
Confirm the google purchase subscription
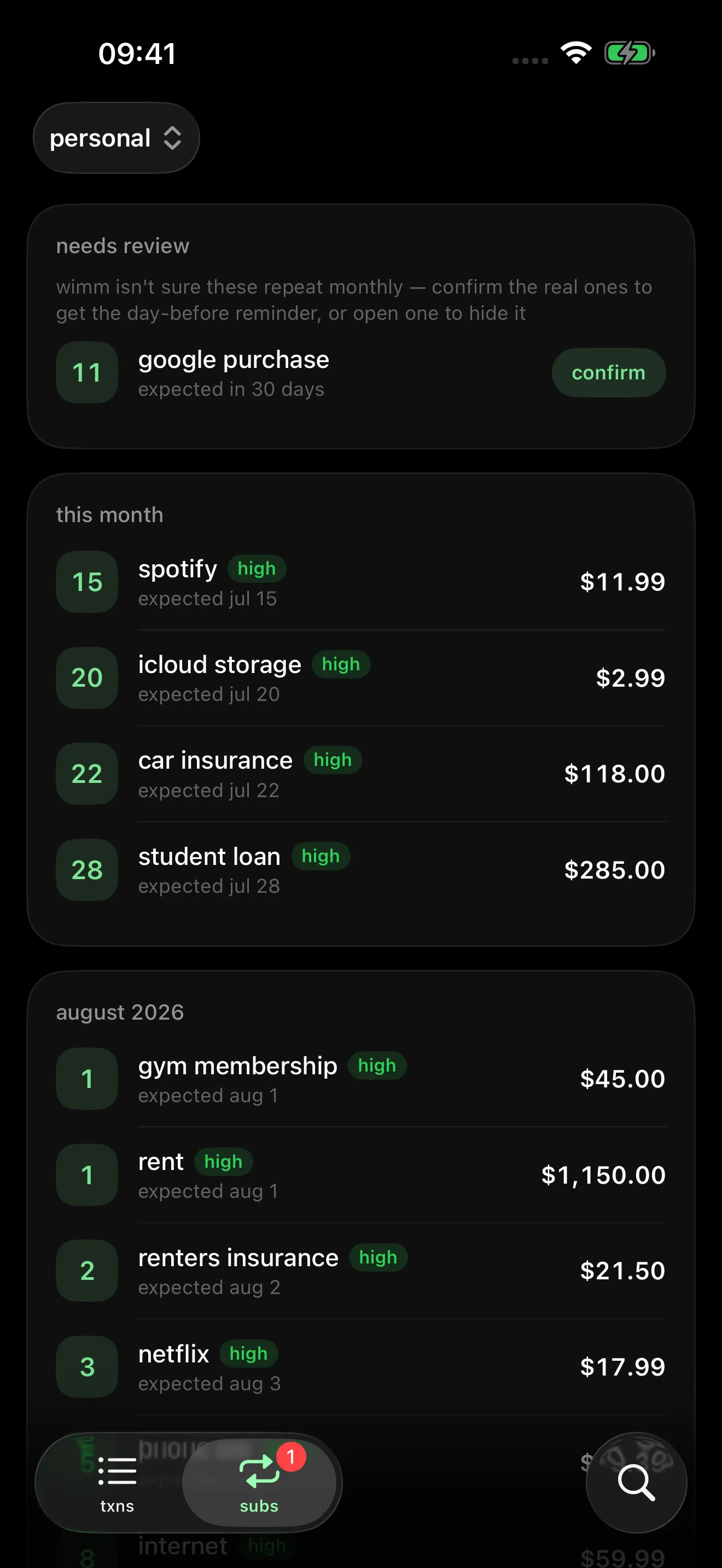point(609,372)
